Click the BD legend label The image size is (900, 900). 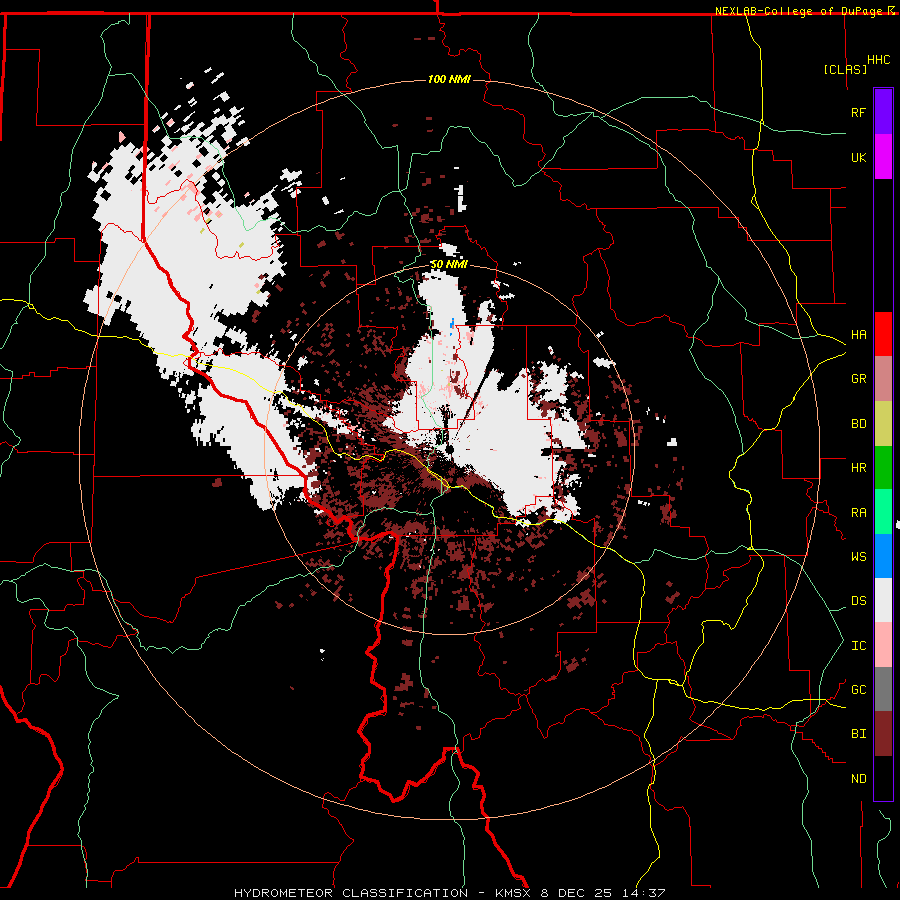pos(858,424)
